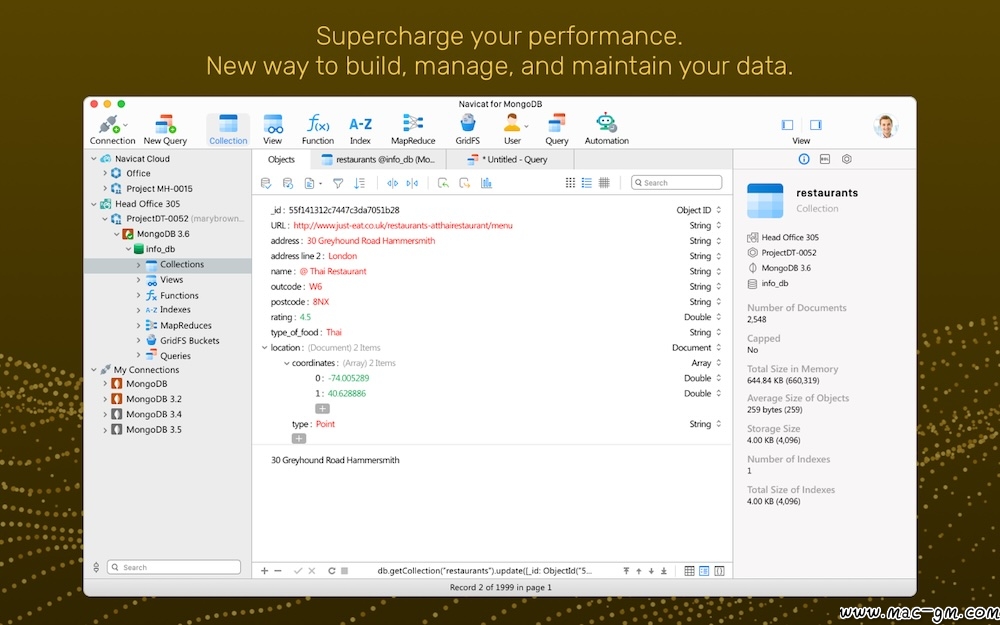The height and width of the screenshot is (625, 1000).
Task: Toggle the left sidebar pane view
Action: 788,125
